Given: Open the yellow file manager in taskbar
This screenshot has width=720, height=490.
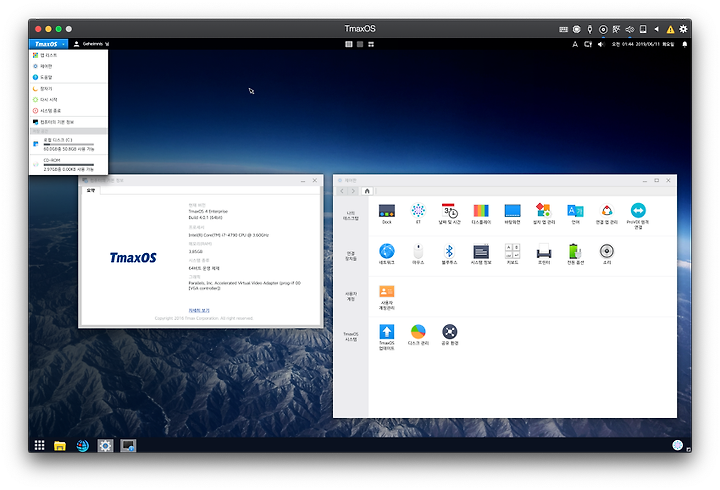Looking at the screenshot, I should pos(60,445).
